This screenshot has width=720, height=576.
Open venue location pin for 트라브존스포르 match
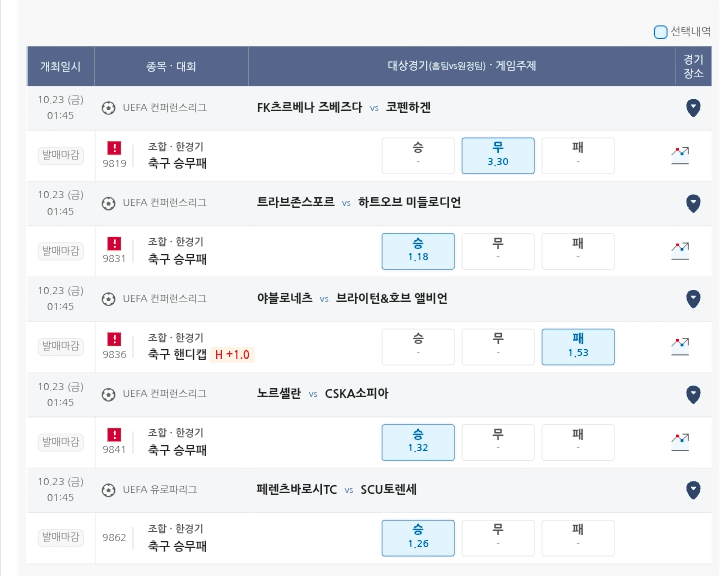pos(693,203)
